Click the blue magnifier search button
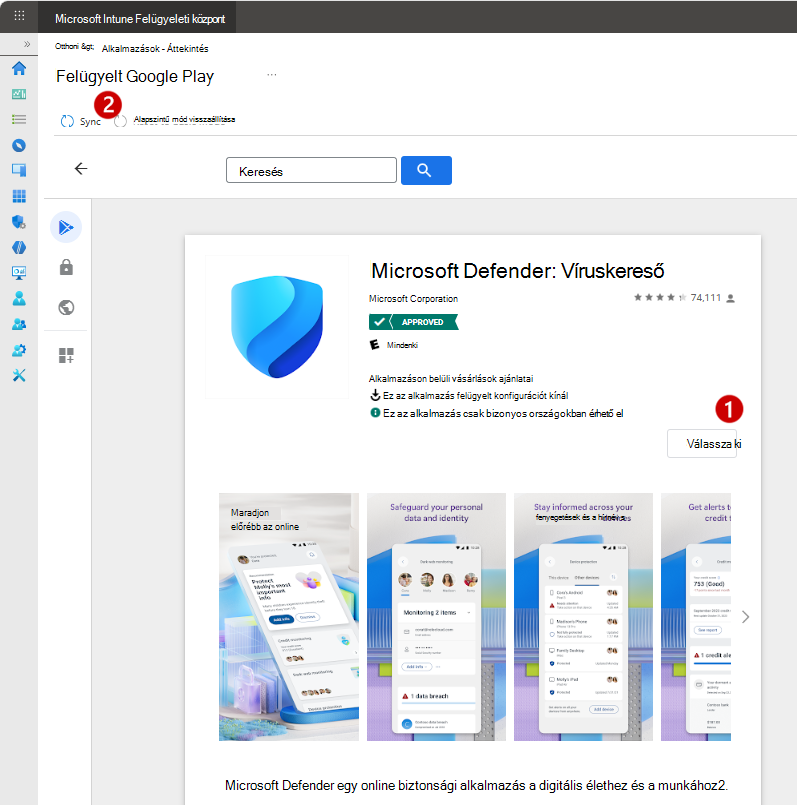 point(426,170)
